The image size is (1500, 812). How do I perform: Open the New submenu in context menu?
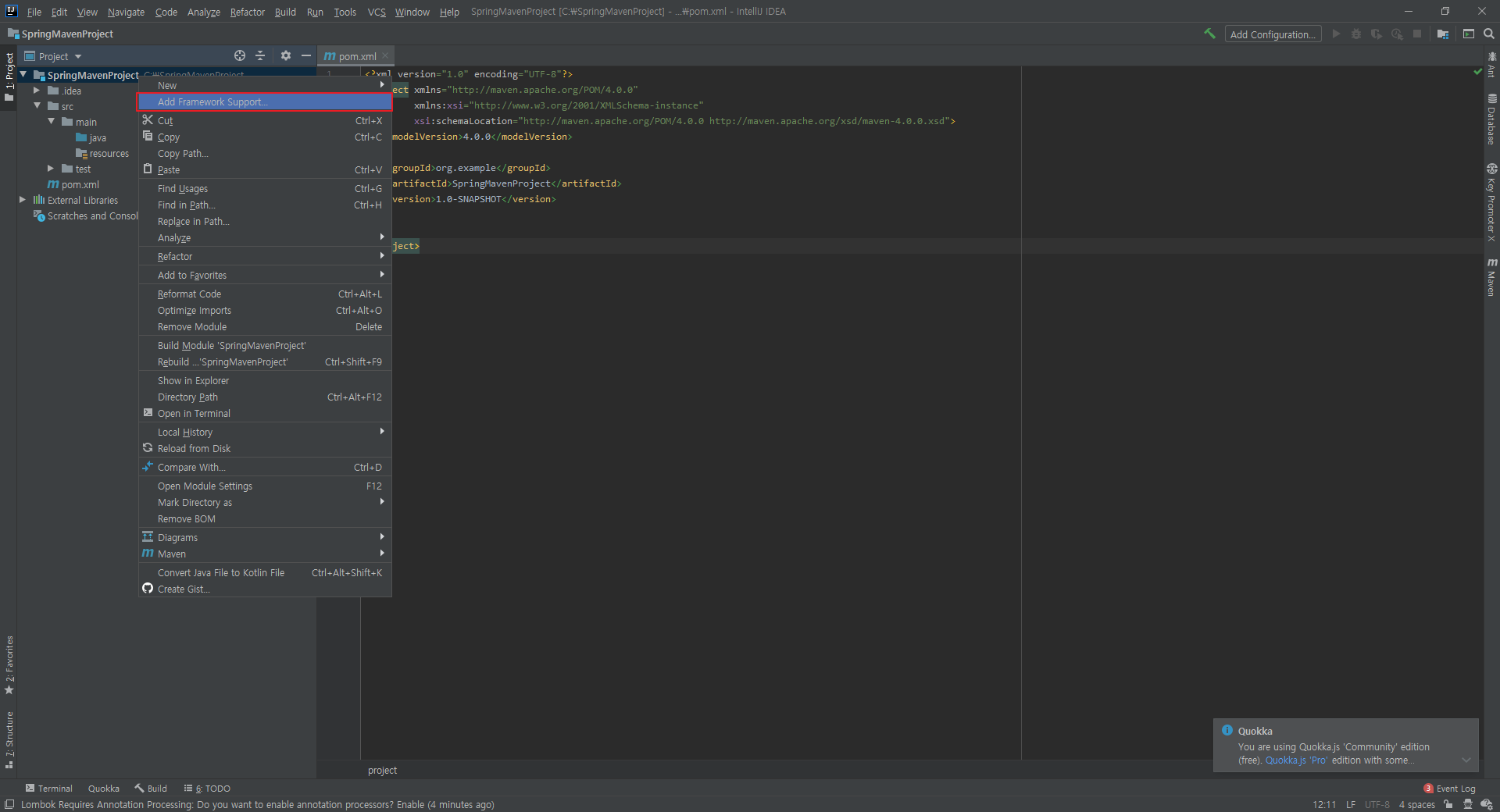coord(265,85)
